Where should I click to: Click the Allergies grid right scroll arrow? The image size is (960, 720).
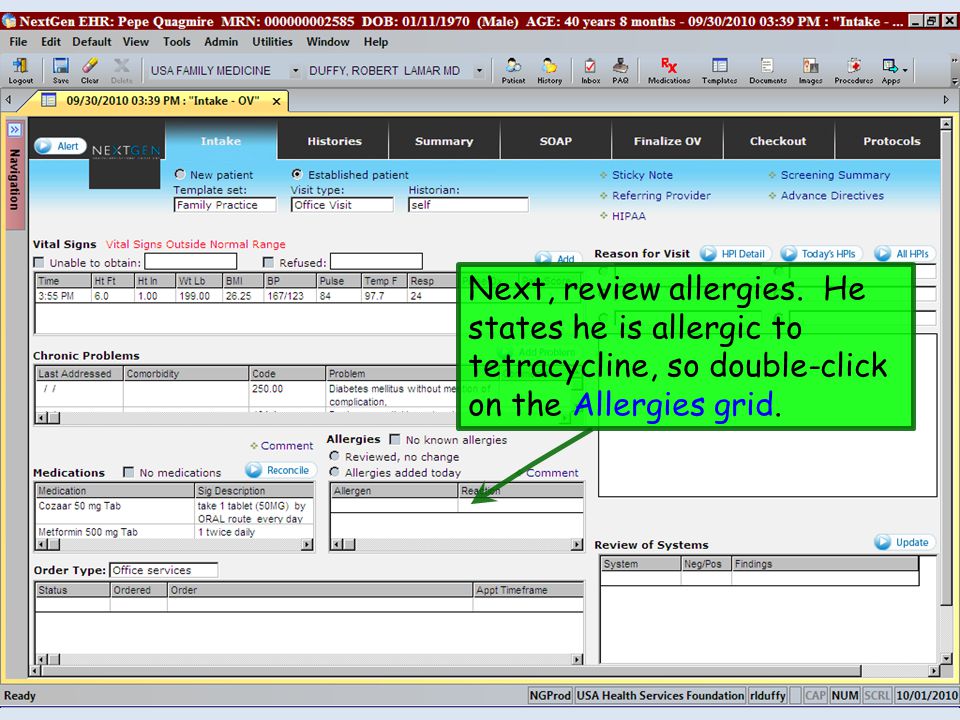(577, 544)
